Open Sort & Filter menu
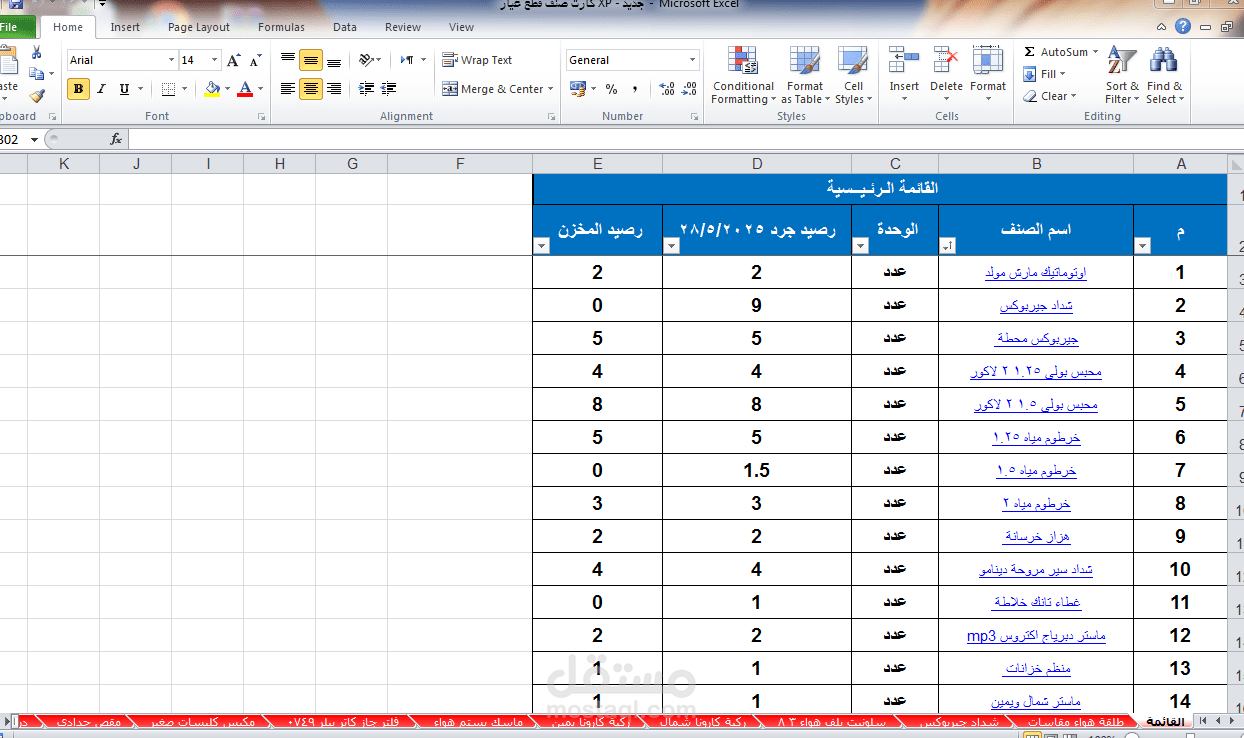The height and width of the screenshot is (738, 1244). click(x=1122, y=75)
